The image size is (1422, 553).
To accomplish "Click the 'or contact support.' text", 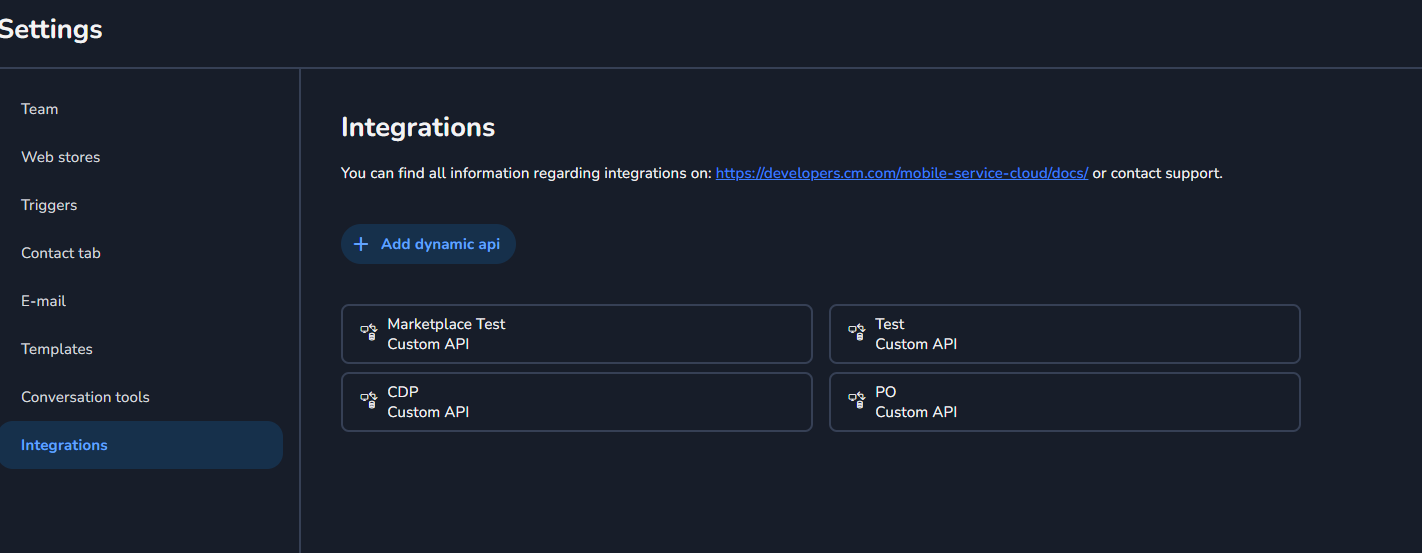I will pos(1157,173).
